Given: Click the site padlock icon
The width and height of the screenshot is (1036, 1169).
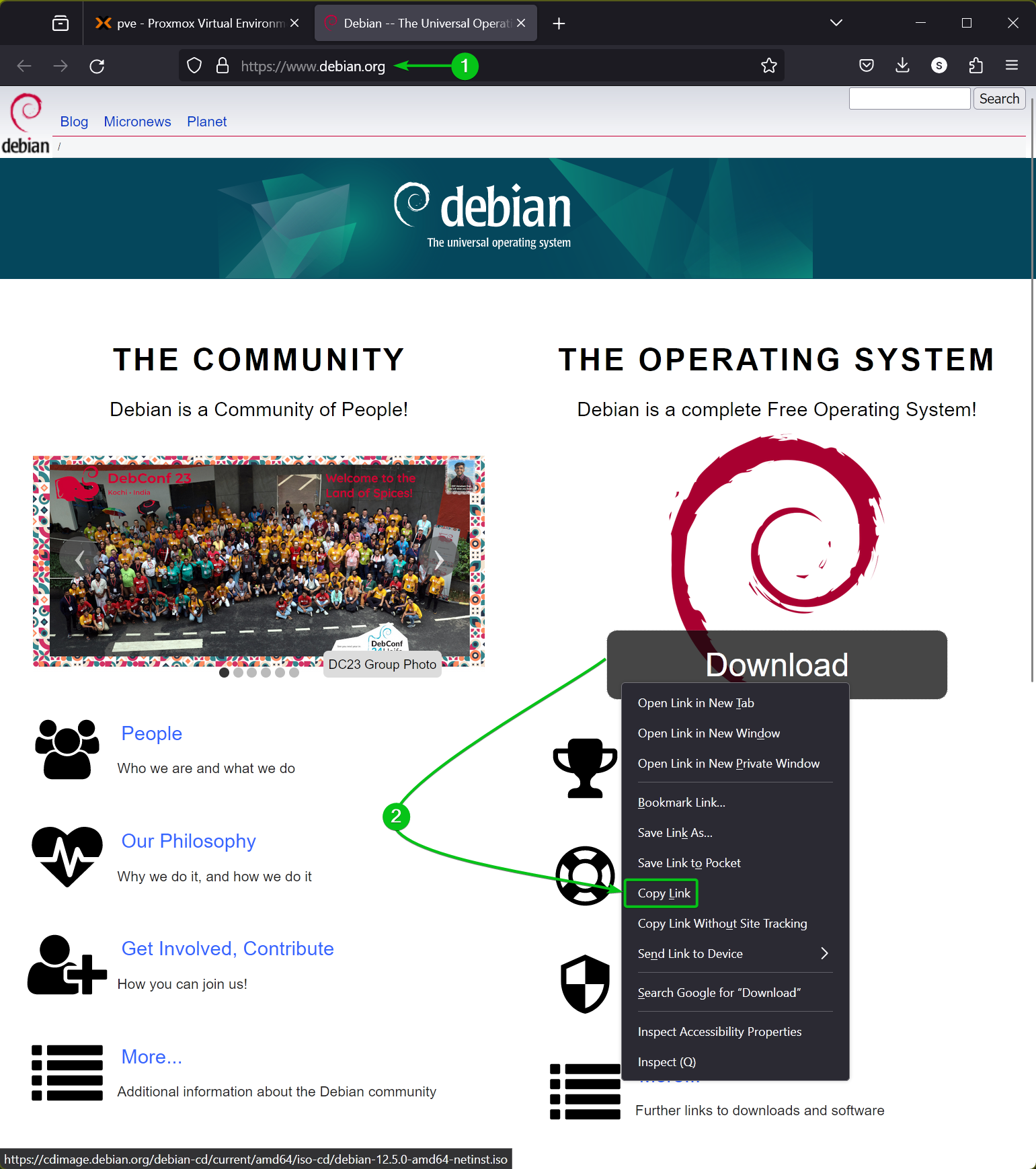Looking at the screenshot, I should [223, 65].
